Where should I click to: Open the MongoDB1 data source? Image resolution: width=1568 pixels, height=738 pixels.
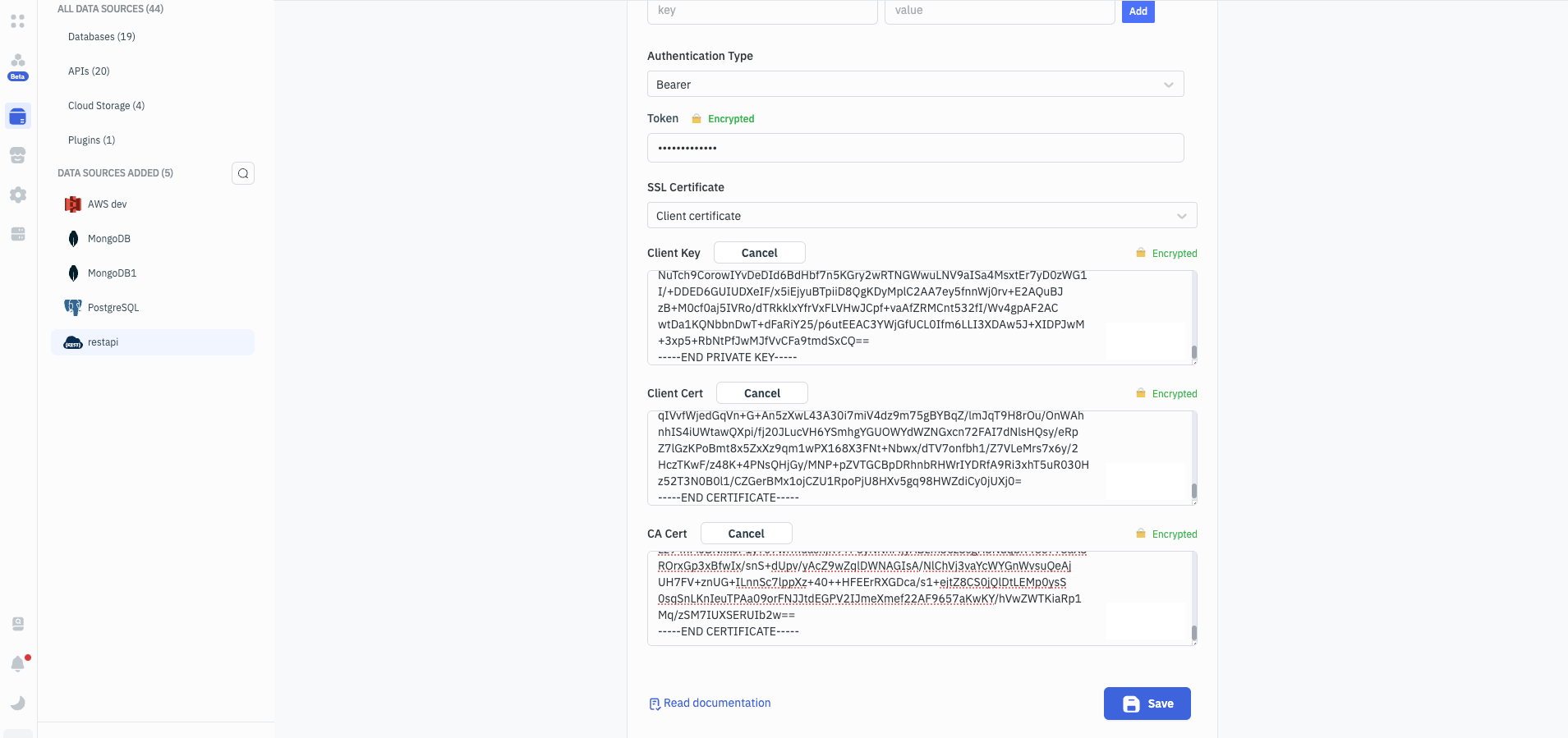tap(112, 273)
